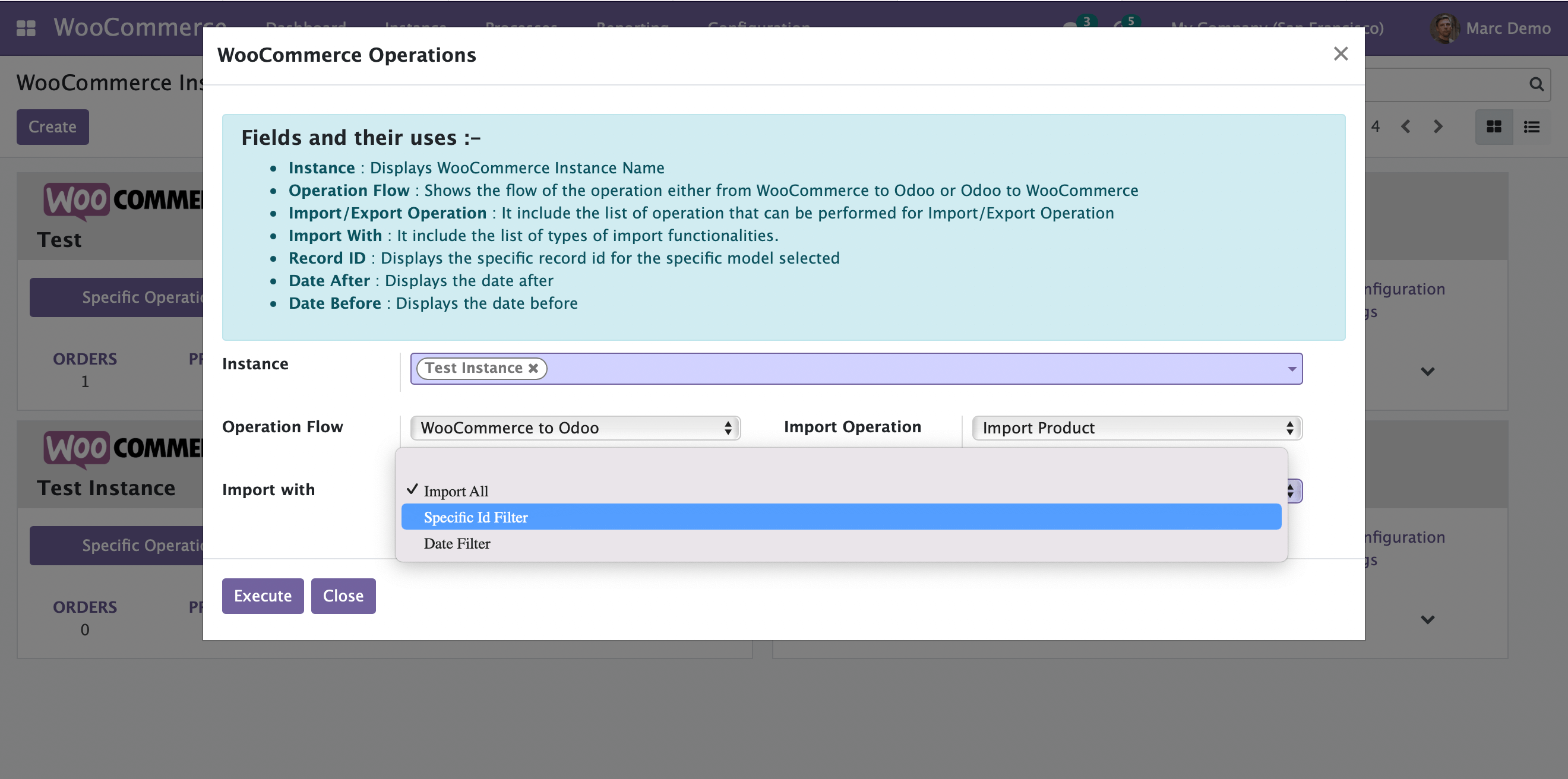1568x779 pixels.
Task: Click the Create button
Action: (x=52, y=126)
